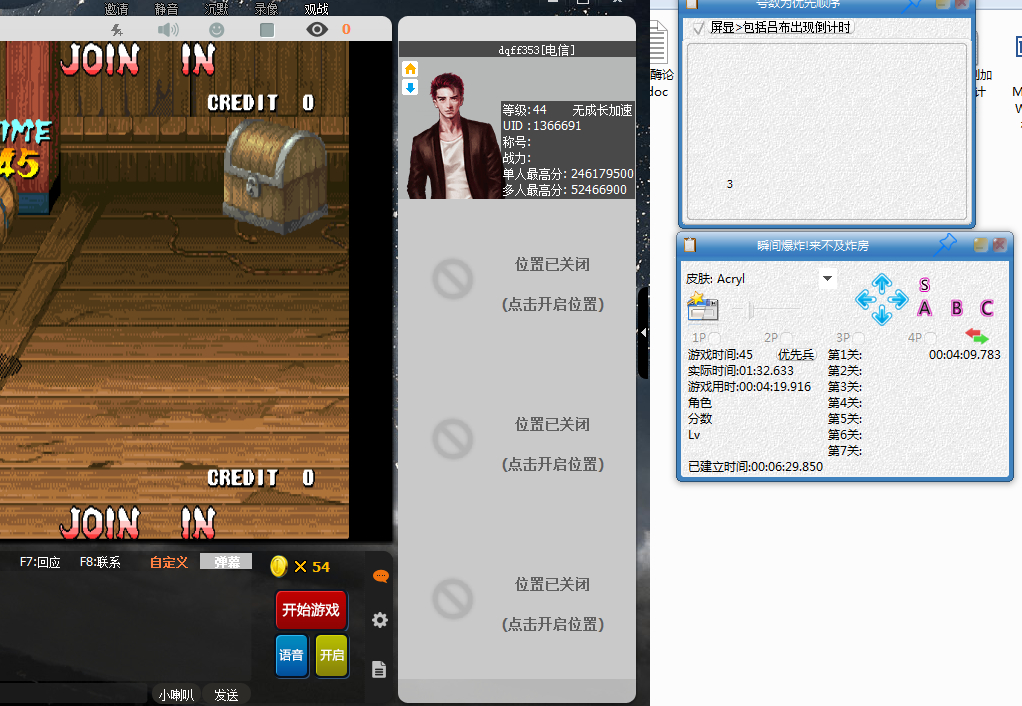The height and width of the screenshot is (706, 1022).
Task: Click the pink S key icon
Action: tap(924, 285)
